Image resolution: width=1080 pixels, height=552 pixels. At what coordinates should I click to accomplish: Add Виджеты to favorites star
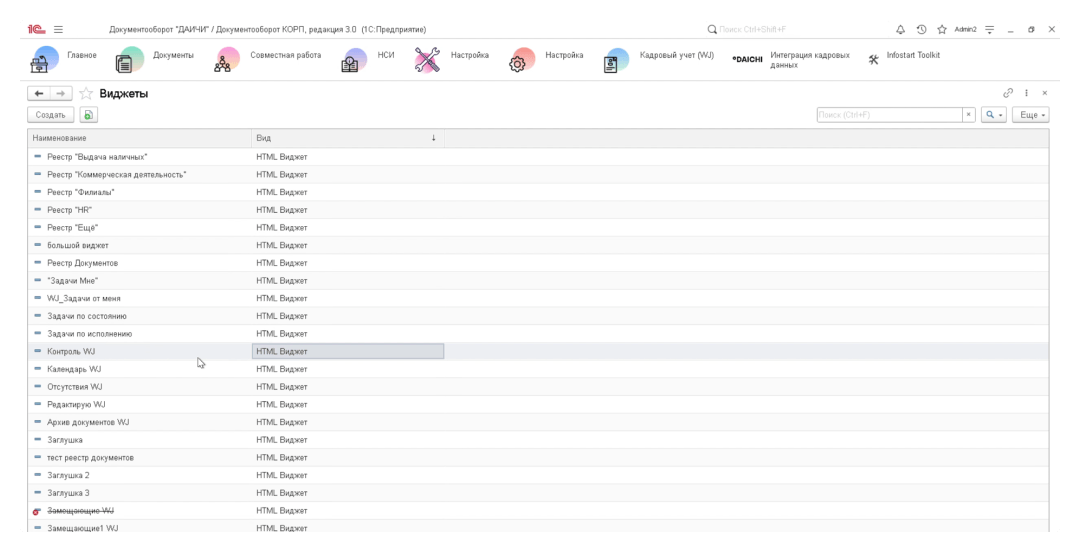coord(86,94)
